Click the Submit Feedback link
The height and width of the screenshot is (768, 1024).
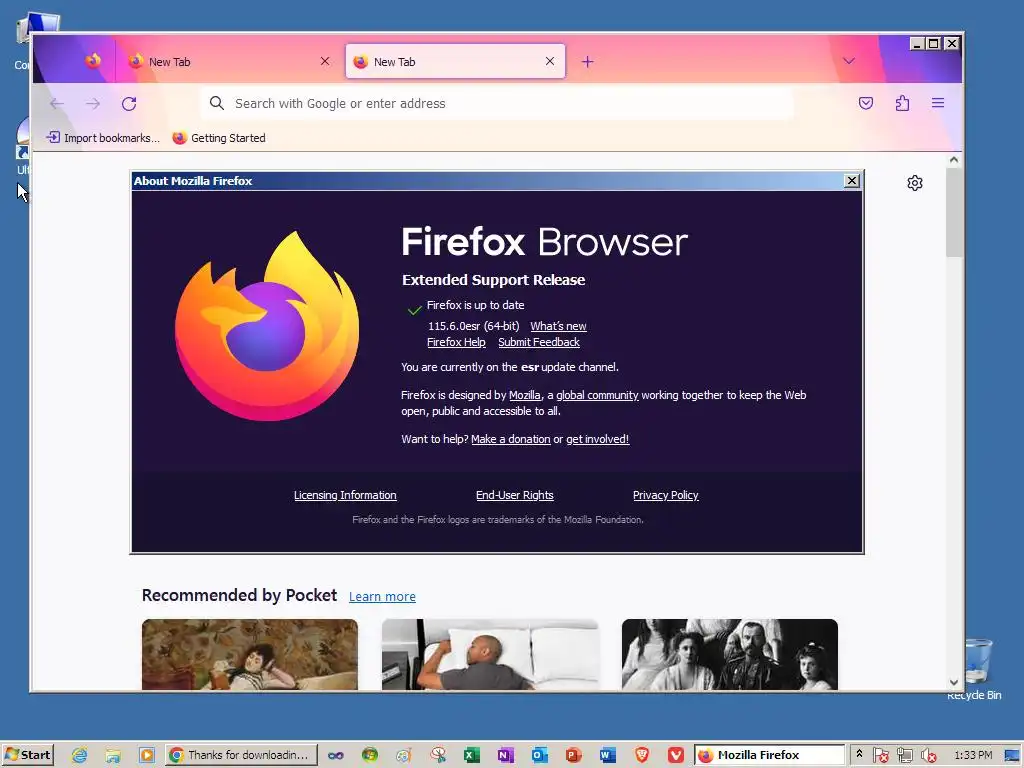[539, 342]
